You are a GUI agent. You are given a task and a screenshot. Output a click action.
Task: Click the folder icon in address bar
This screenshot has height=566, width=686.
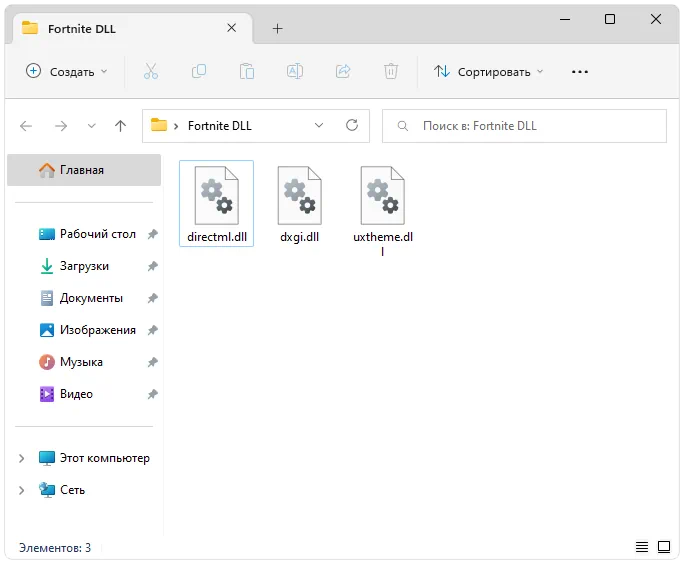(159, 125)
